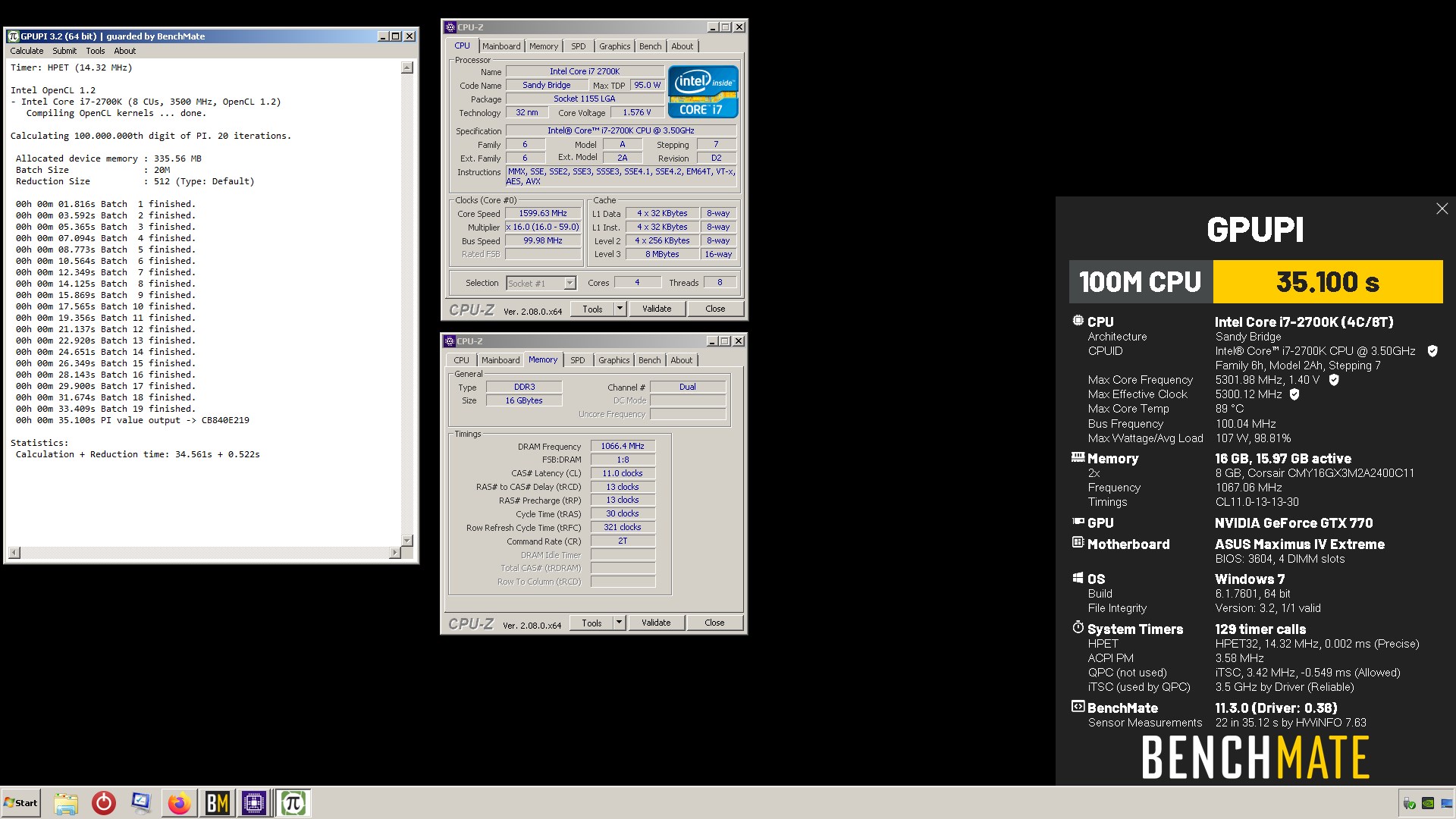Open the Submit menu in GPUPI
The image size is (1456, 819).
[x=64, y=51]
